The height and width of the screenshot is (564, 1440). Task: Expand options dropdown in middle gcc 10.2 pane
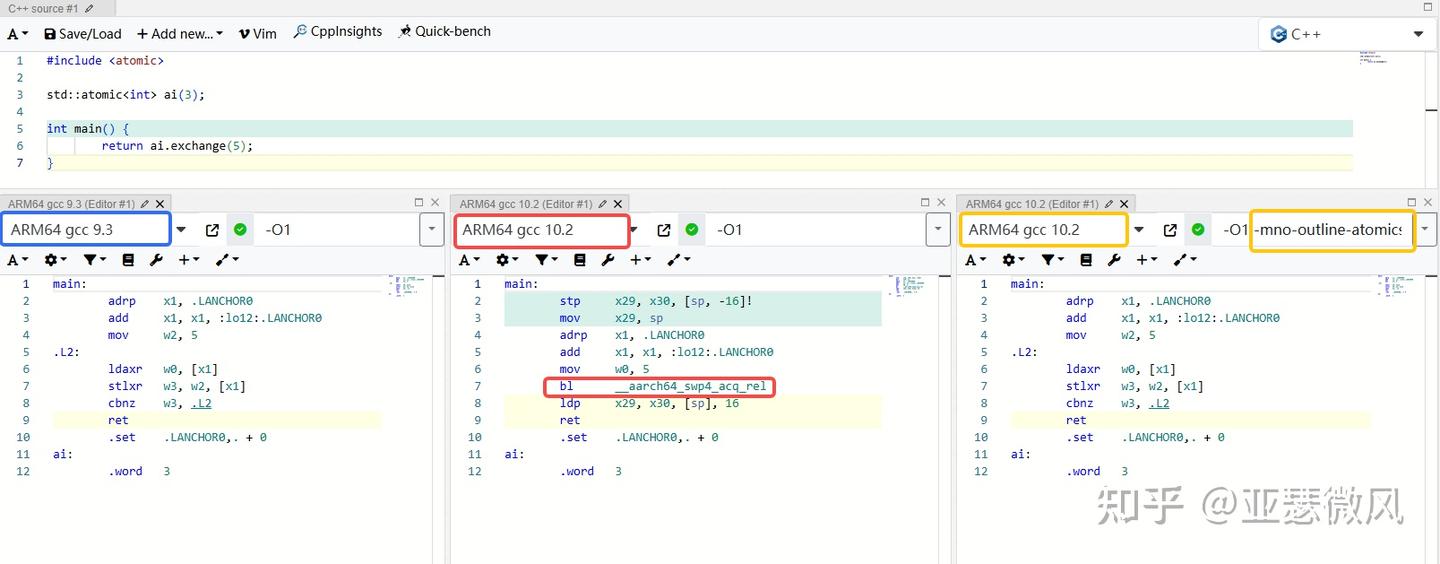[x=937, y=230]
